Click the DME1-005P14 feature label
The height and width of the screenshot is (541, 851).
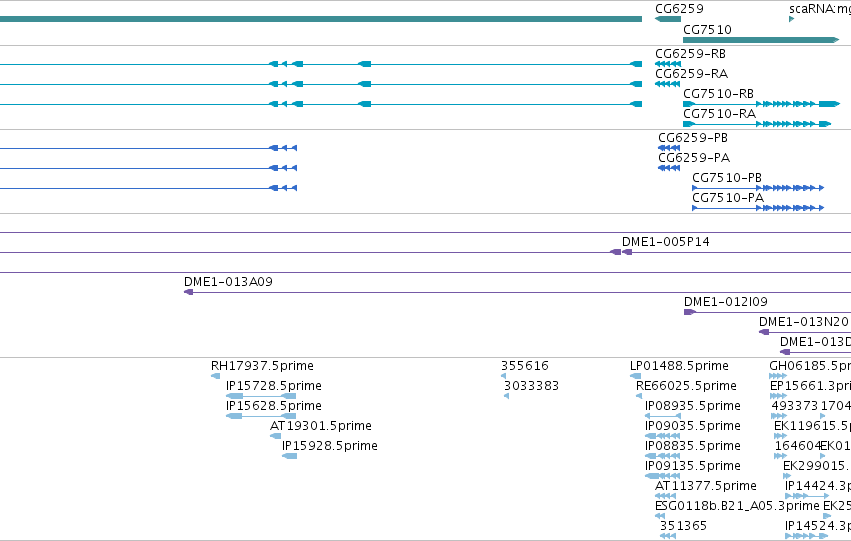coord(665,242)
